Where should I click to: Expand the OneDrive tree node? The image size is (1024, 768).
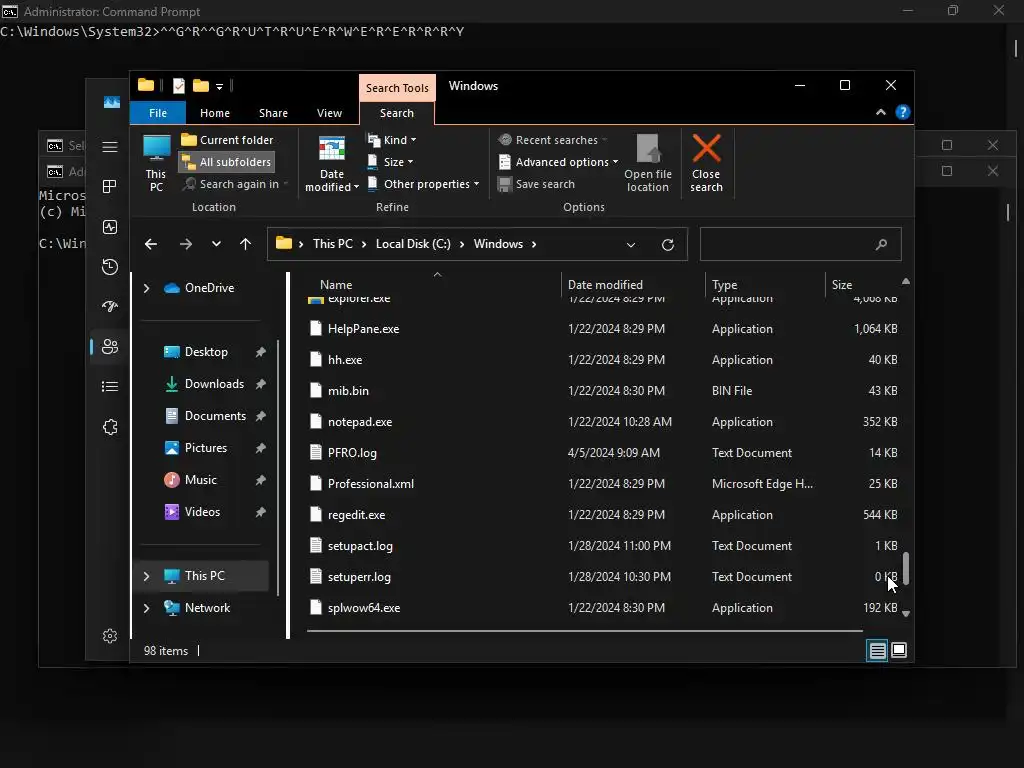146,288
